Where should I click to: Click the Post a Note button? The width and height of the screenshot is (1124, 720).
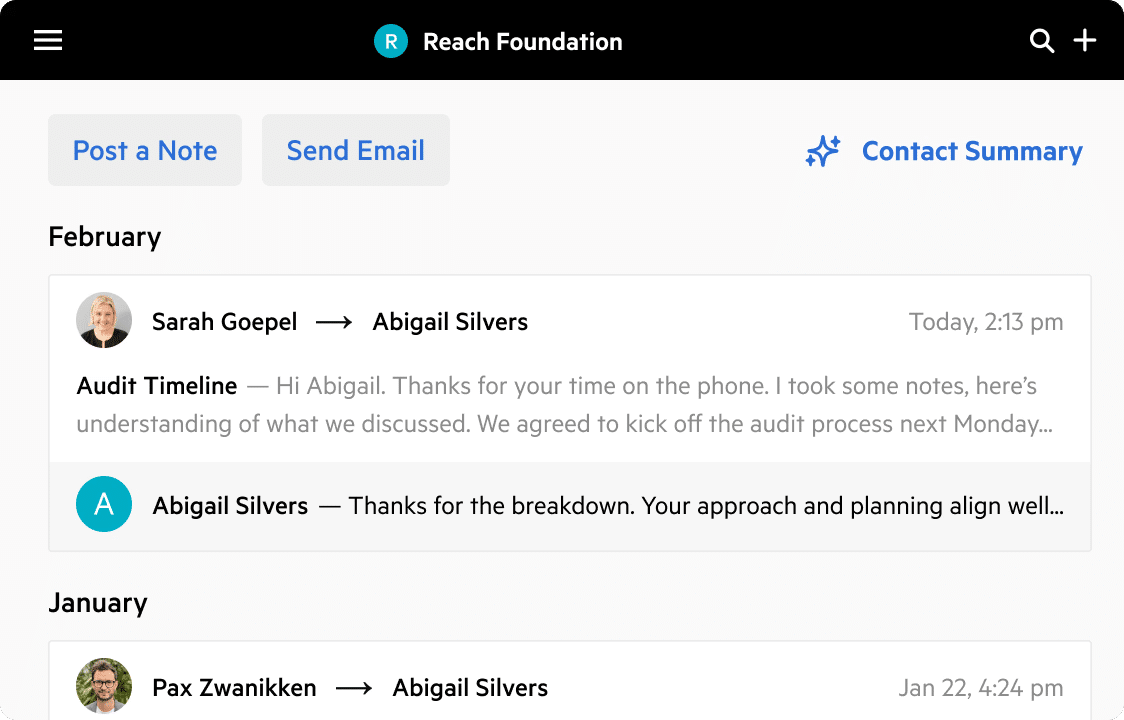tap(144, 150)
